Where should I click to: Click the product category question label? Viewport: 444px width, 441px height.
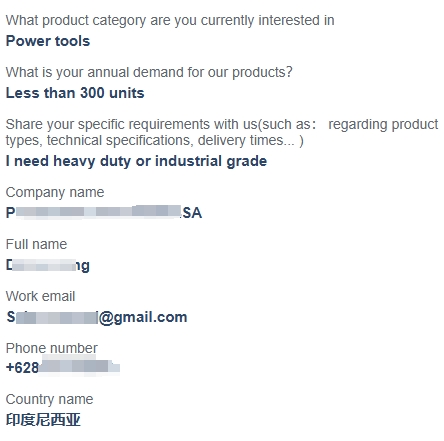click(170, 21)
